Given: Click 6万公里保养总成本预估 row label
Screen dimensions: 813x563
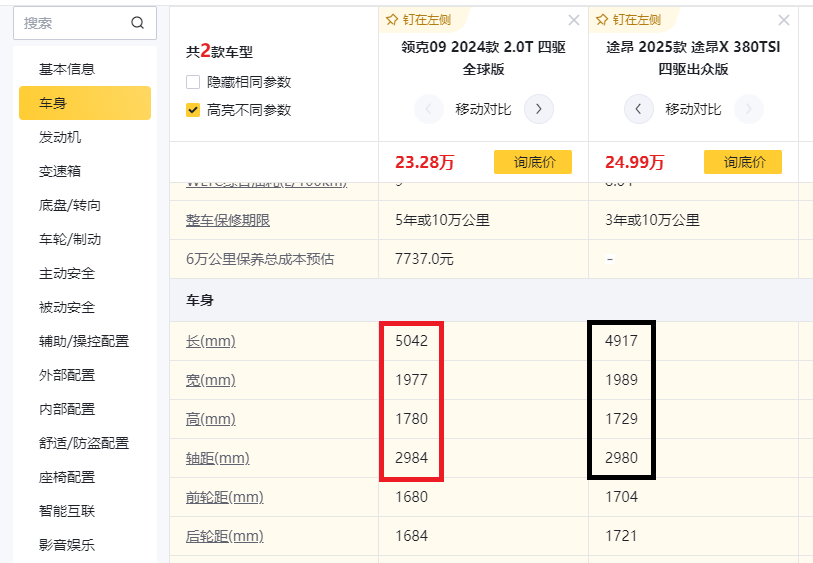Looking at the screenshot, I should tap(260, 259).
